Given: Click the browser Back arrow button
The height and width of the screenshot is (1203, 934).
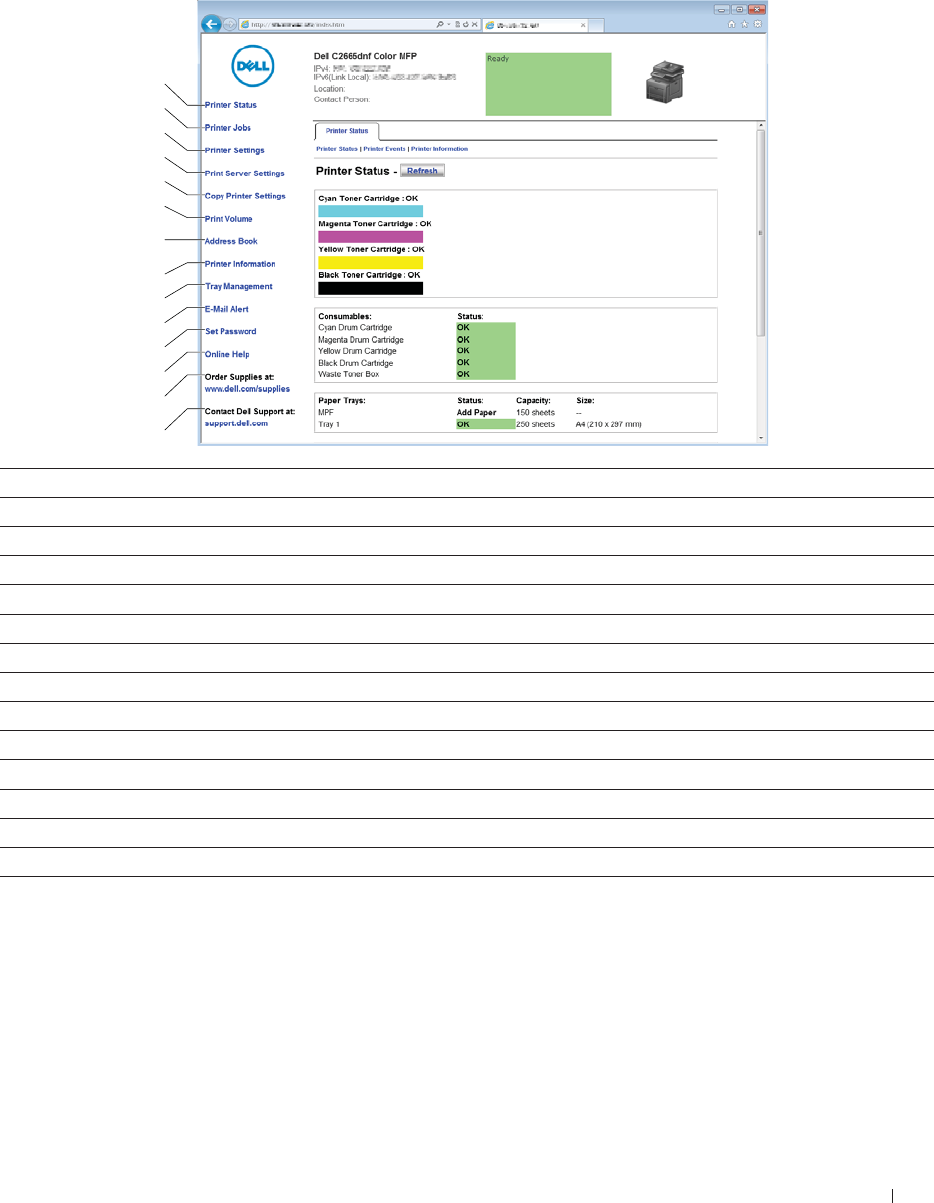Looking at the screenshot, I should [211, 25].
